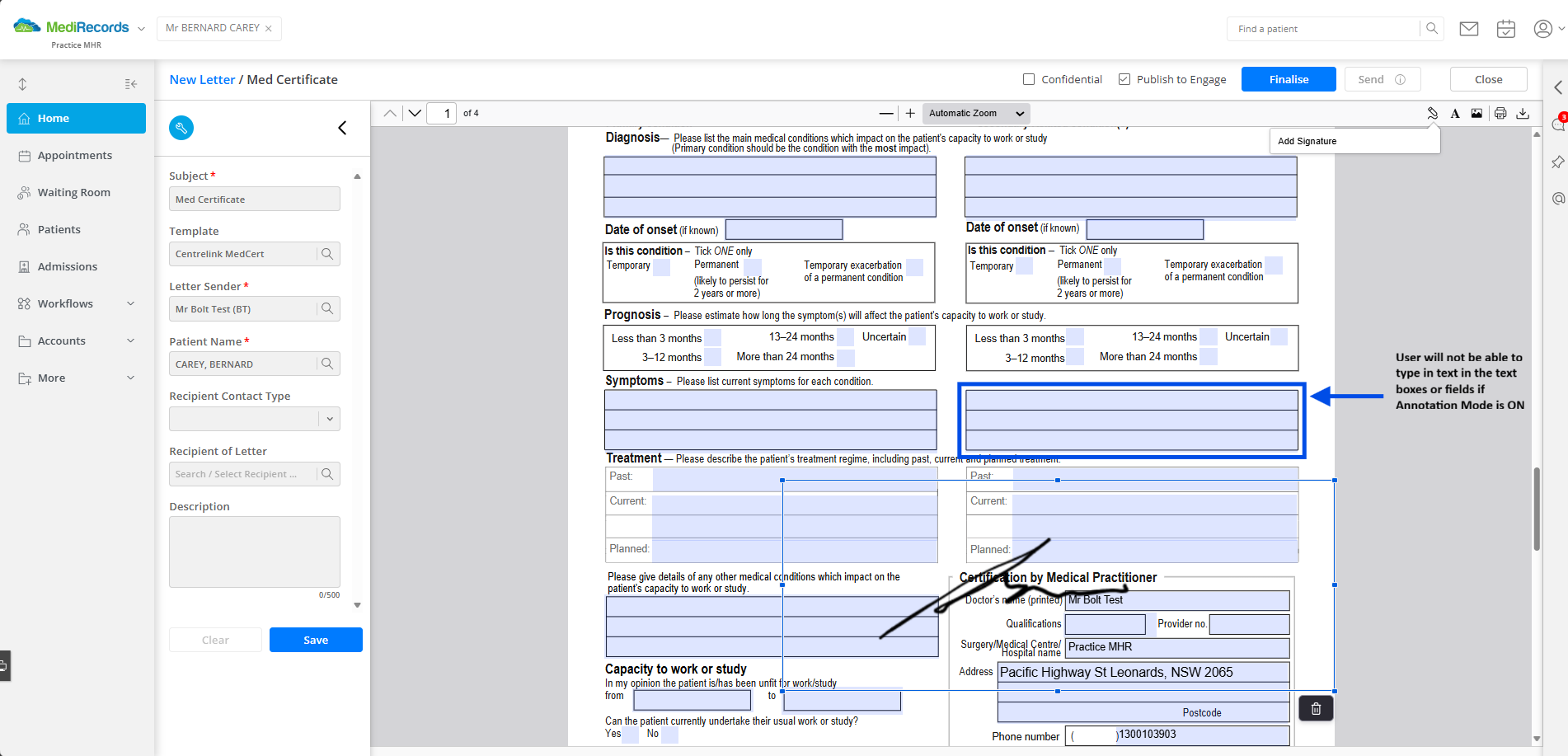Go to next page arrow
The height and width of the screenshot is (756, 1568).
[x=415, y=114]
